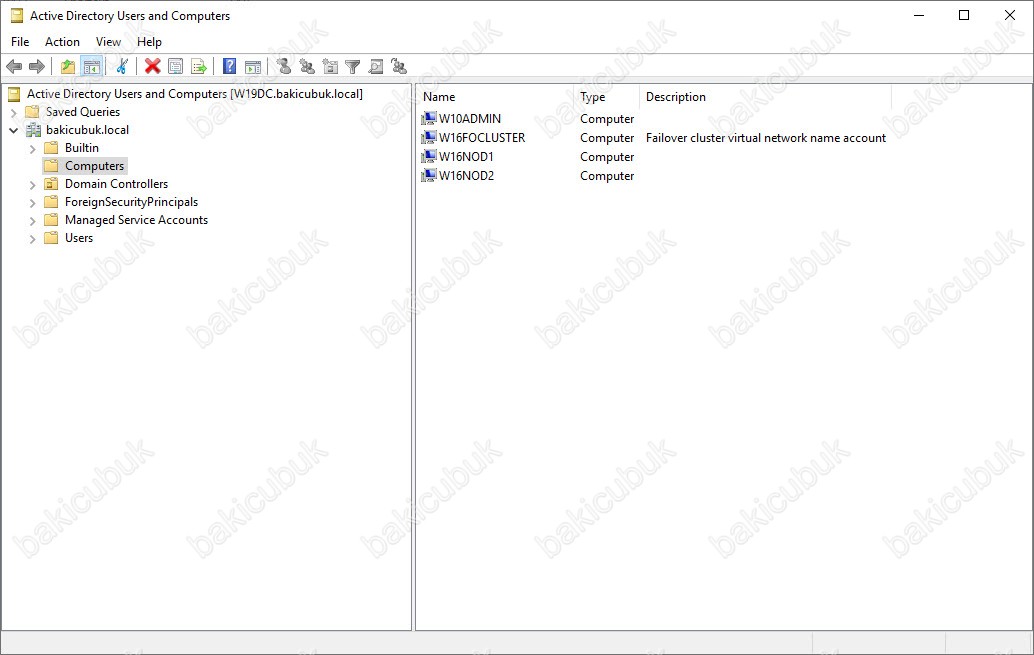Select the root Active Directory Users and Computers node
This screenshot has height=655, width=1034.
[x=195, y=94]
